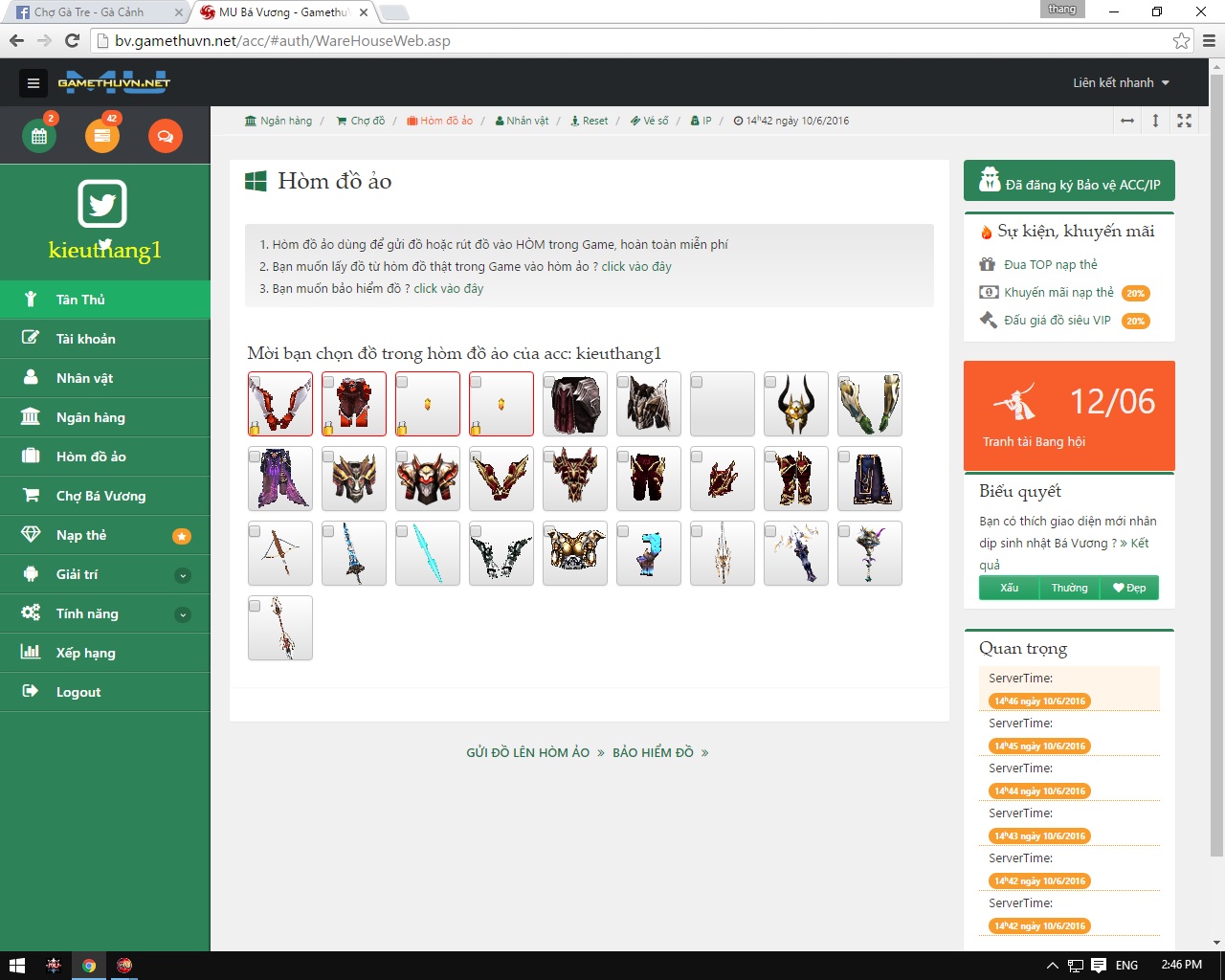The image size is (1225, 980).
Task: Click the horizontal resize arrows icon
Action: point(1127,121)
